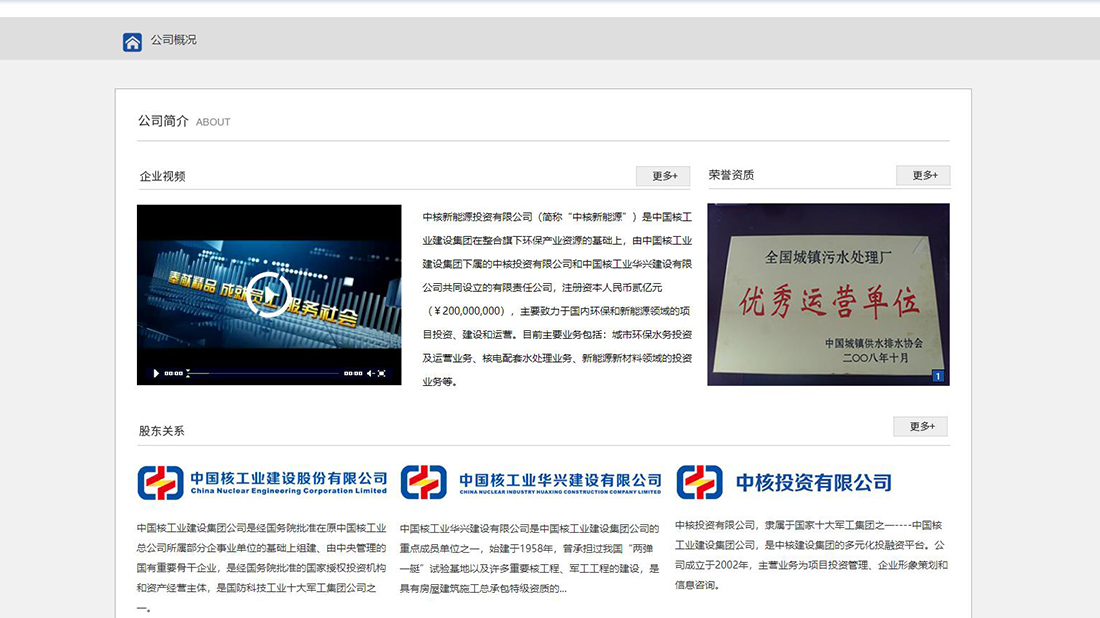Open the 优秀运营单位 honor certificate image
1100x618 pixels.
coord(829,295)
